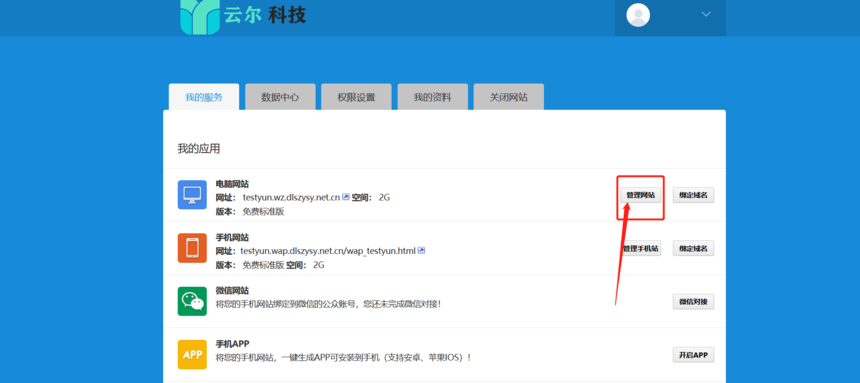Click the 微信网站 WeChat icon
This screenshot has height=383, width=860.
[x=192, y=301]
